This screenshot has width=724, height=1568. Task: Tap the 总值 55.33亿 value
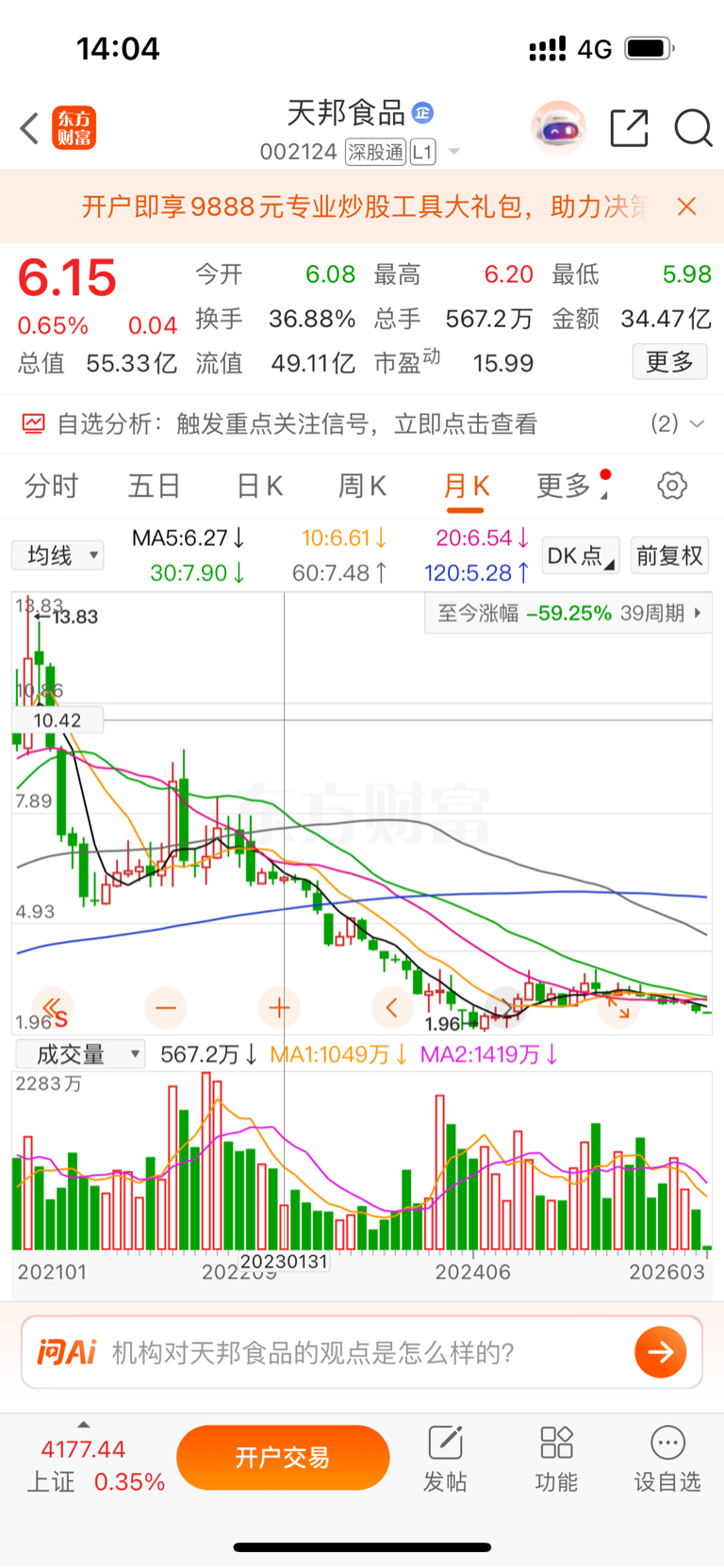97,363
